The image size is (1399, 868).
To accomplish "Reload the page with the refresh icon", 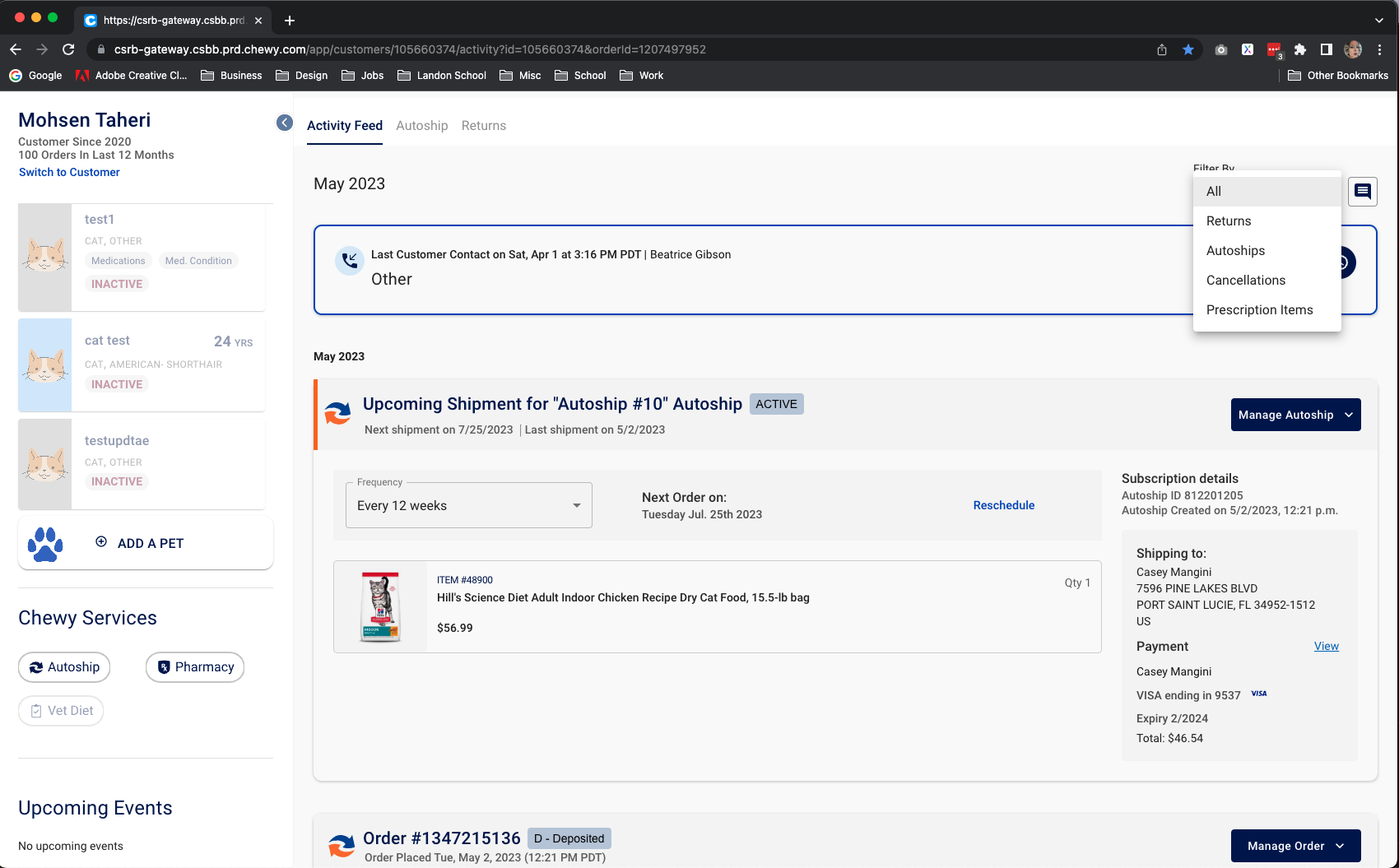I will [68, 49].
